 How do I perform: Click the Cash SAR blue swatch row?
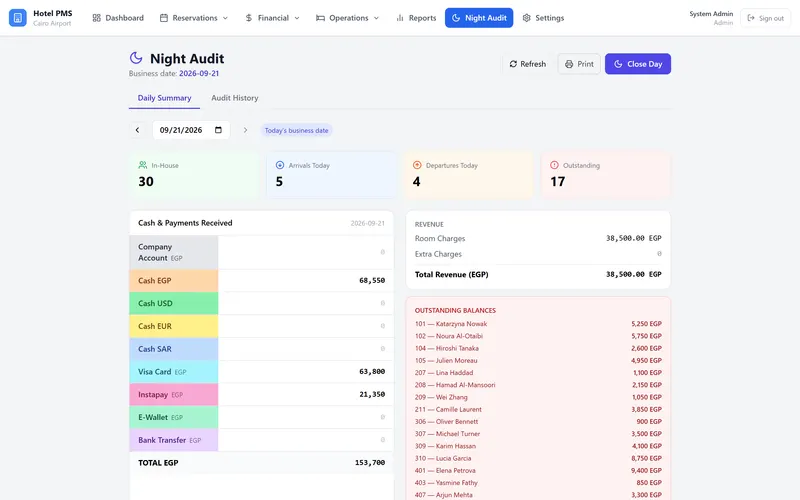173,349
